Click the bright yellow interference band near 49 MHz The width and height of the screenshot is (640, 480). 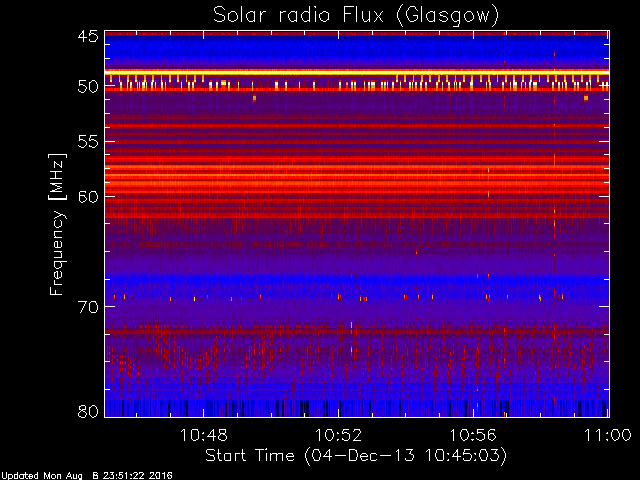click(x=357, y=72)
